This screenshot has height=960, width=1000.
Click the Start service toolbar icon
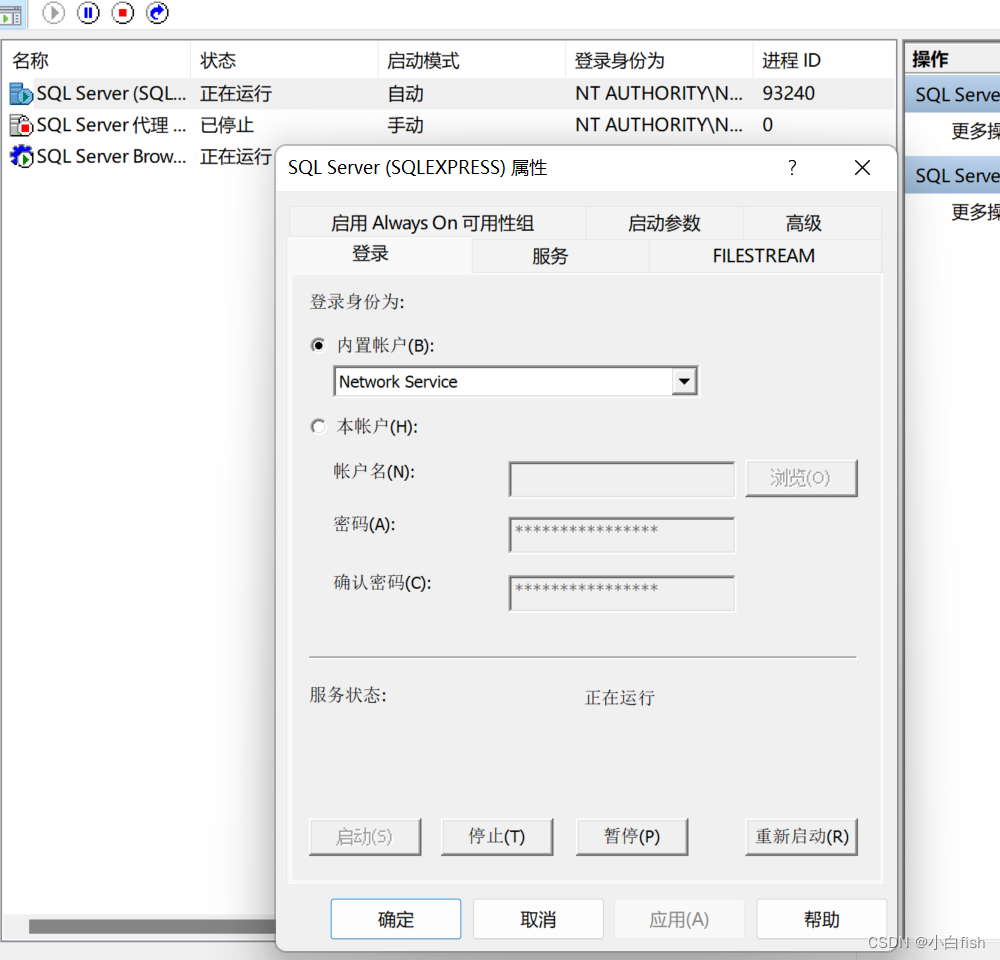pos(53,13)
